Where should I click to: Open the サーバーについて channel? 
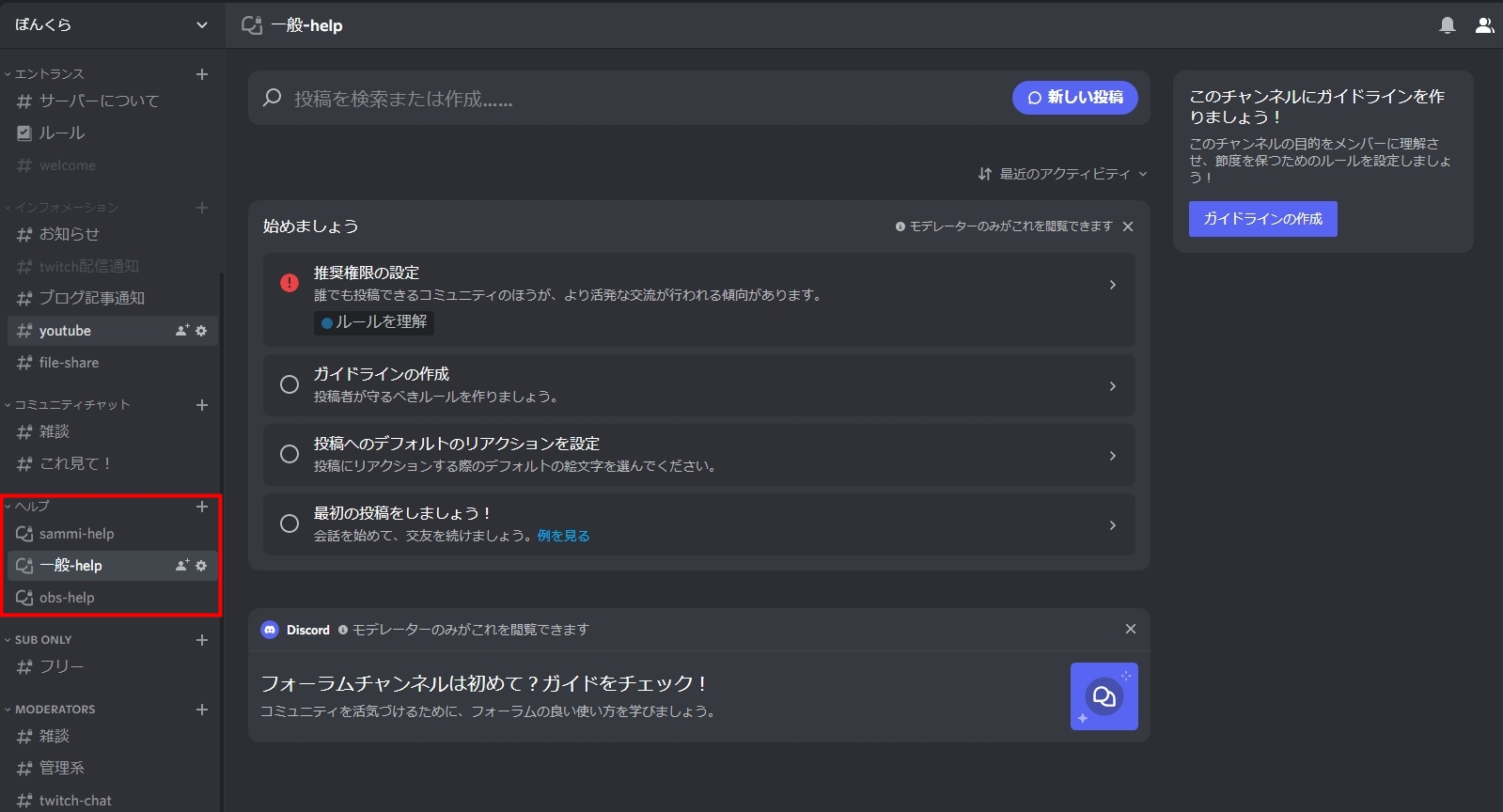pyautogui.click(x=113, y=101)
